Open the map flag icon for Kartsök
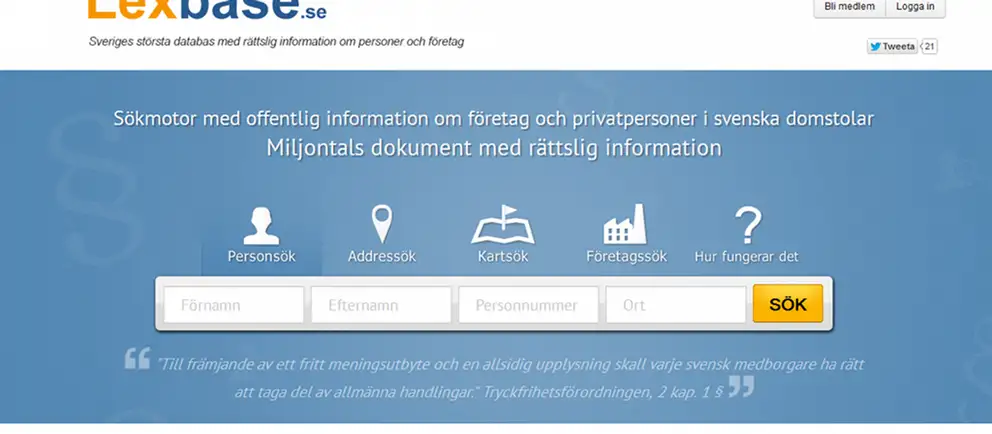The width and height of the screenshot is (992, 434). pyautogui.click(x=503, y=225)
